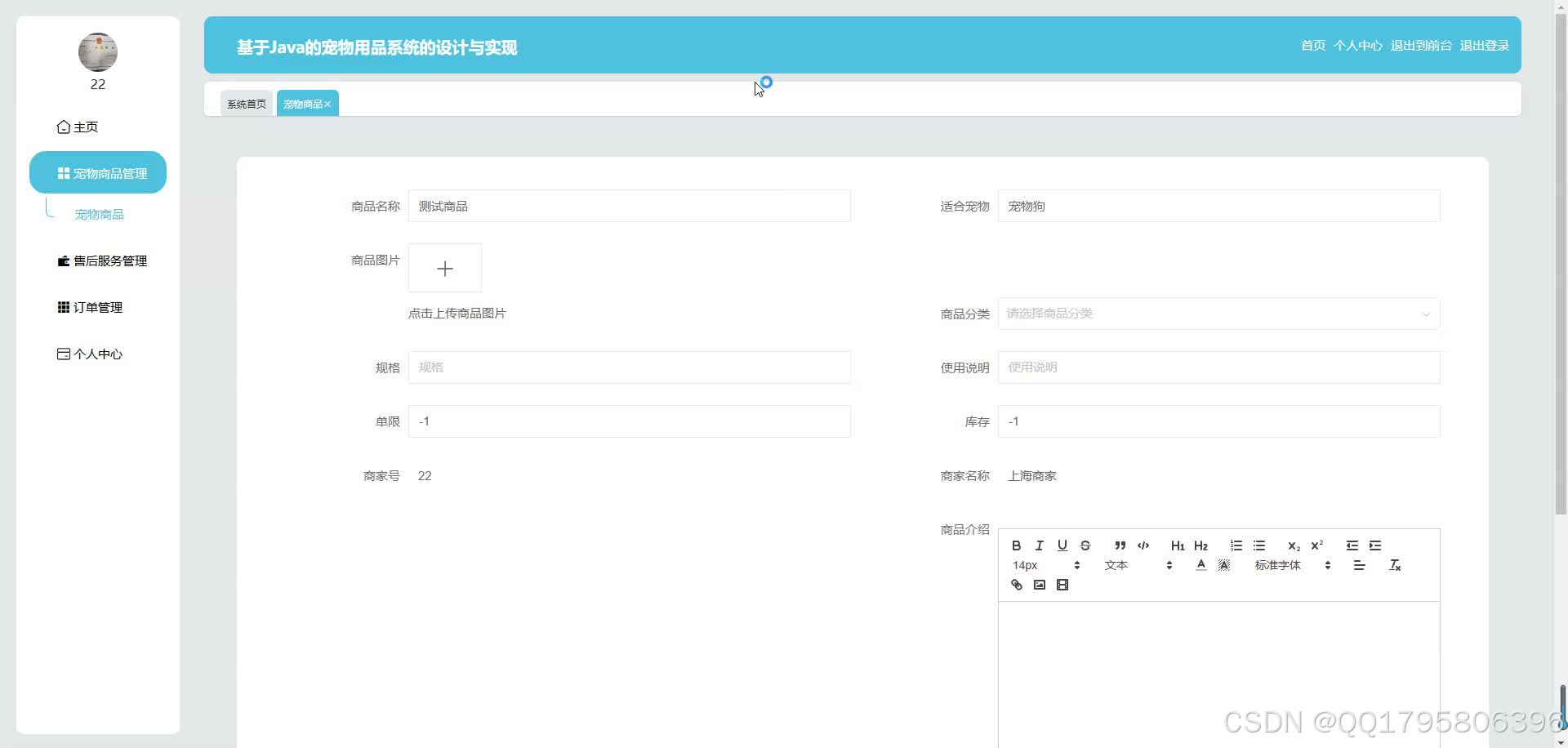Apply H1 heading in the editor
Screen dimensions: 1568x748
point(1177,545)
